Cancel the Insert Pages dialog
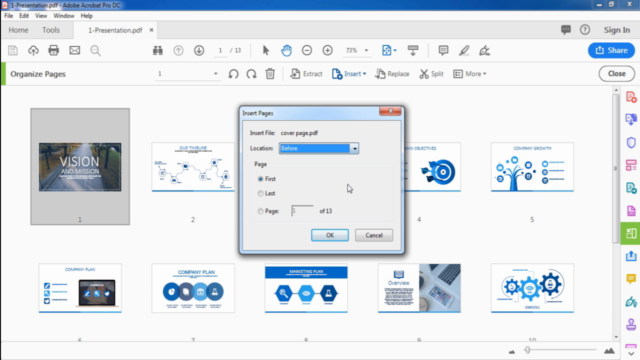Image resolution: width=640 pixels, height=360 pixels. pos(374,235)
